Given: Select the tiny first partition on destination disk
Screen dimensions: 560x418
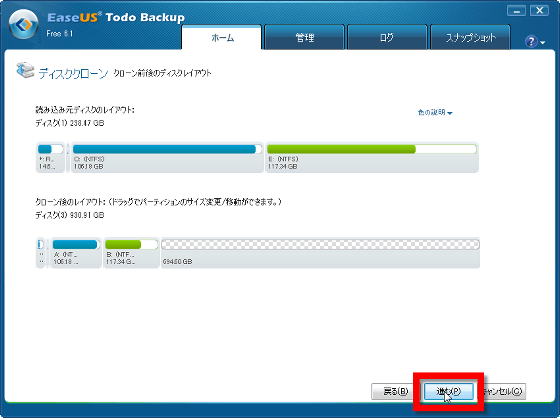Looking at the screenshot, I should pos(41,253).
